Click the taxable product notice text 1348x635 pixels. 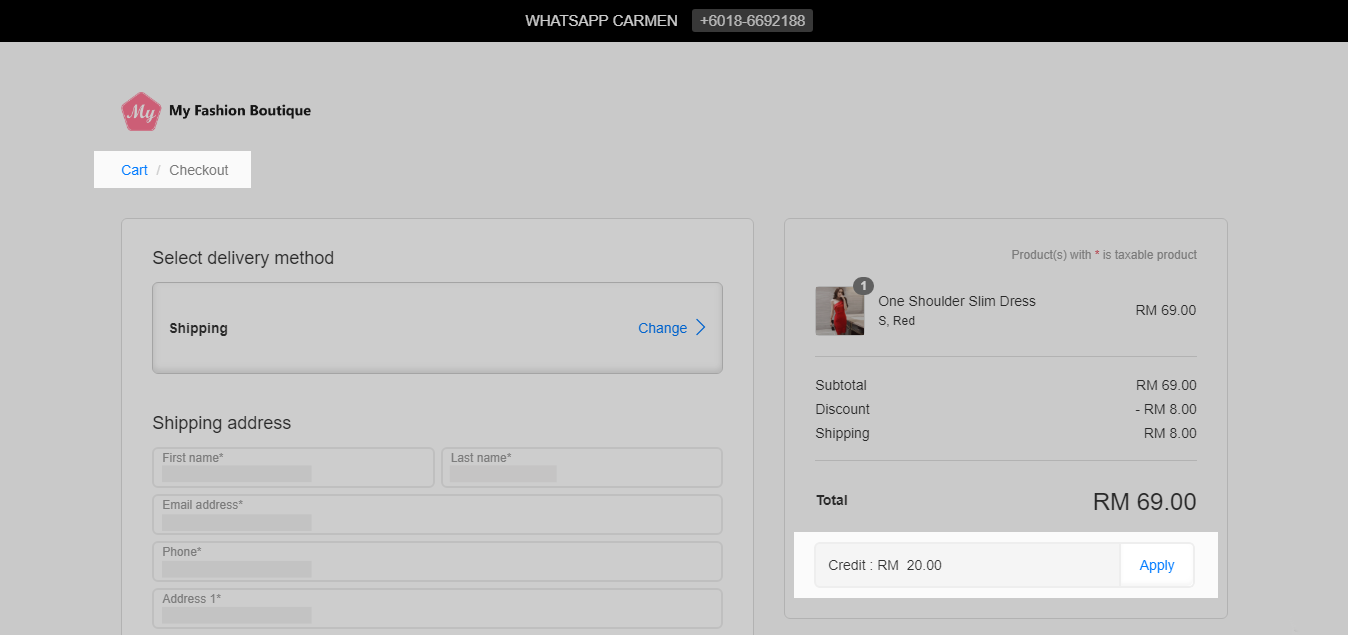pyautogui.click(x=1104, y=255)
